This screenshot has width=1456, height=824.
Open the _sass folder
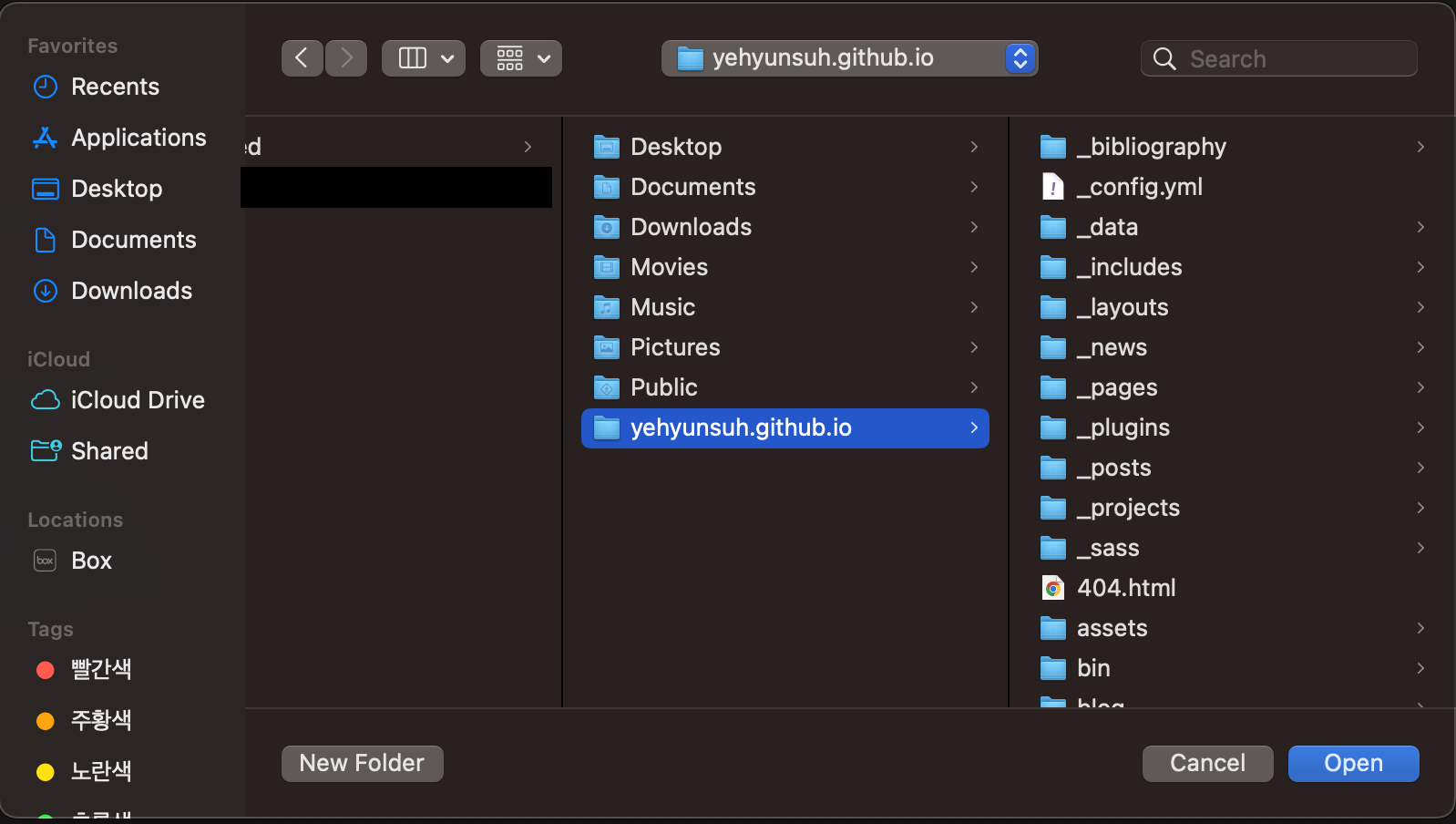point(1232,548)
